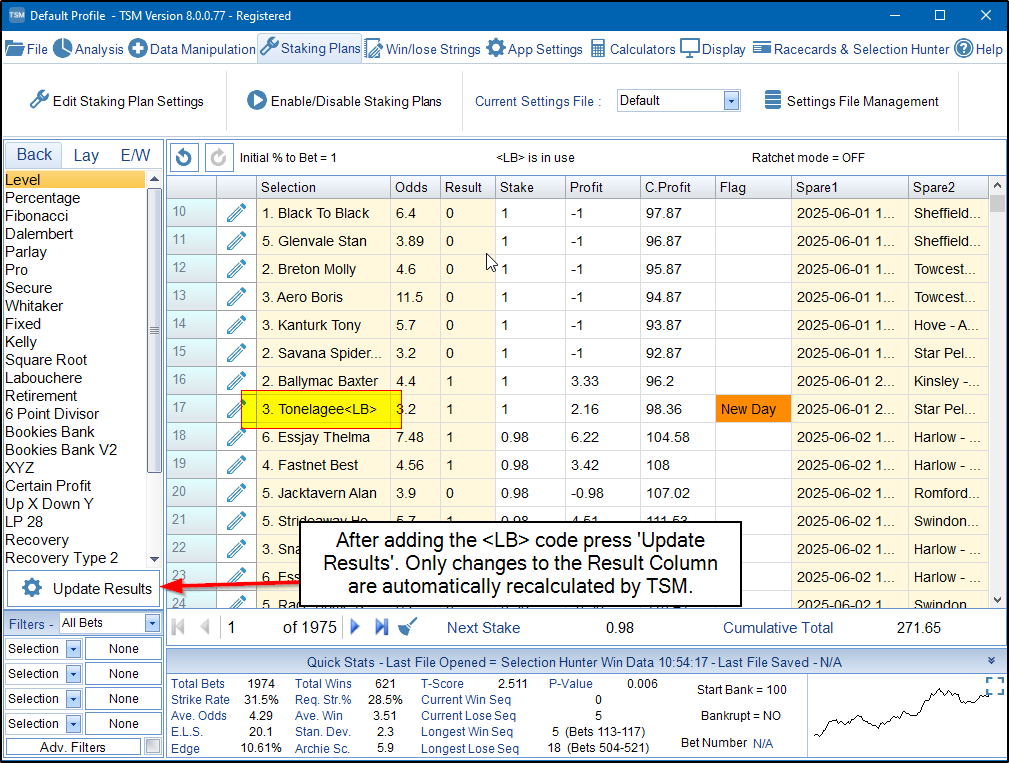Open the All Bets filter dropdown
Screen dimensions: 1009x763
click(152, 623)
